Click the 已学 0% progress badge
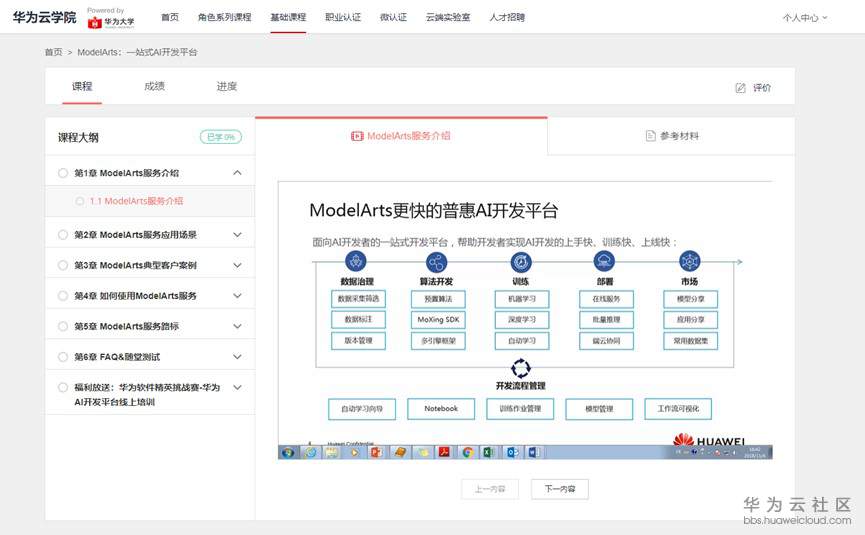This screenshot has height=535, width=865. click(221, 137)
